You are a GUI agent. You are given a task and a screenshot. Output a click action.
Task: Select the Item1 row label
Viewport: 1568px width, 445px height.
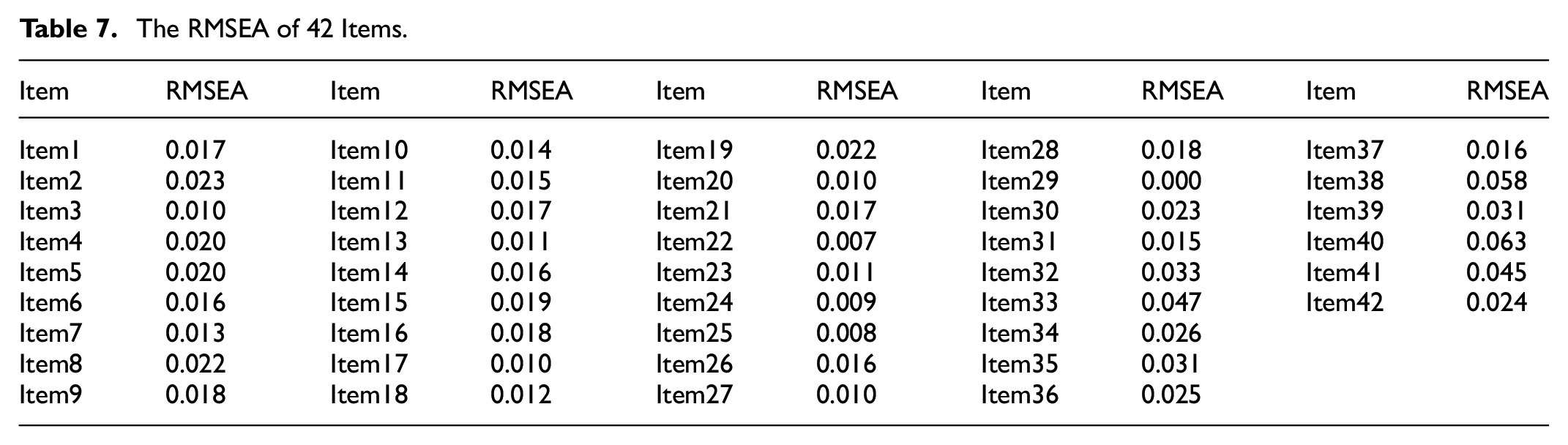pyautogui.click(x=50, y=150)
